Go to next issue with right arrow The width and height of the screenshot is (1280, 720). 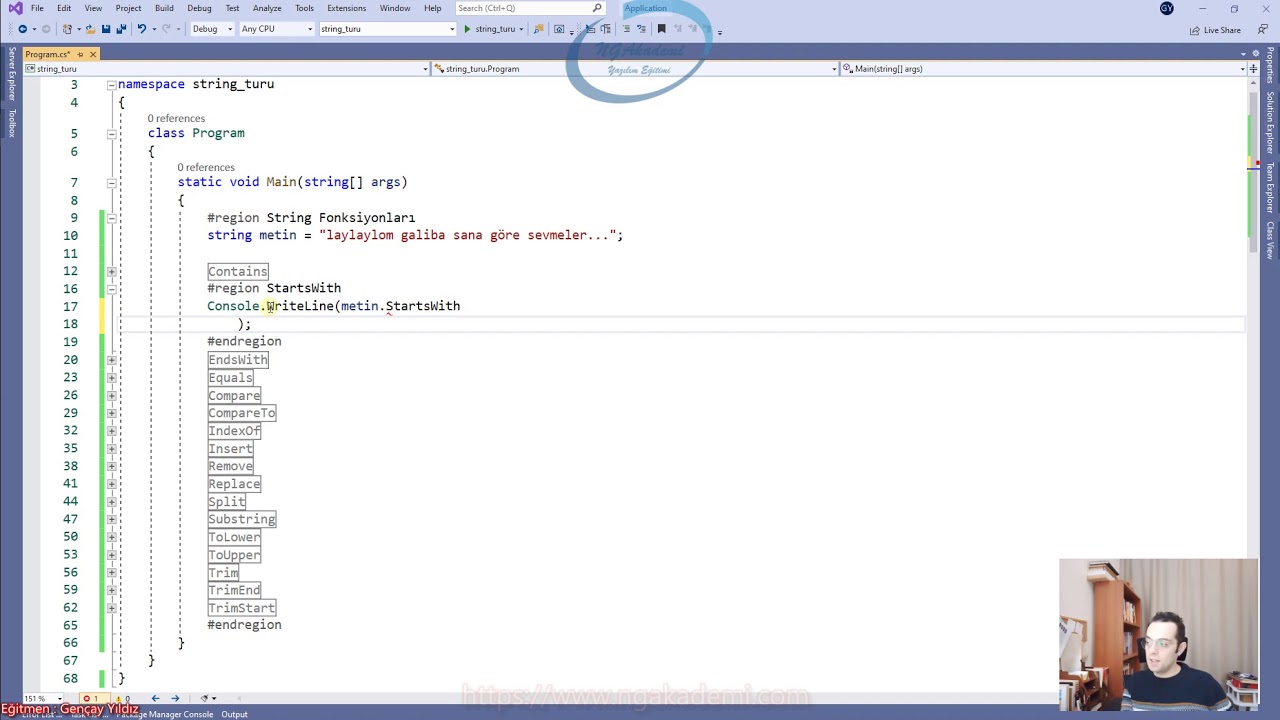[175, 698]
